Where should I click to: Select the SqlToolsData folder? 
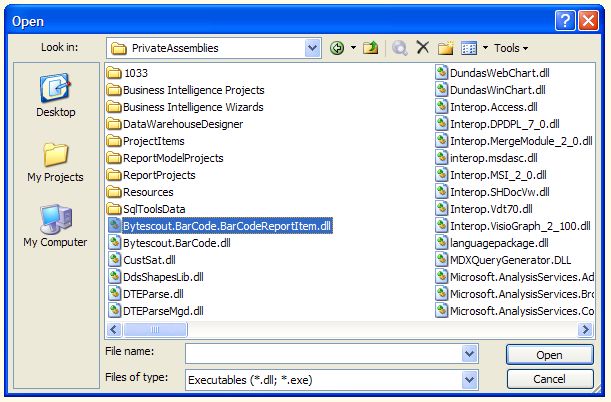coord(146,209)
